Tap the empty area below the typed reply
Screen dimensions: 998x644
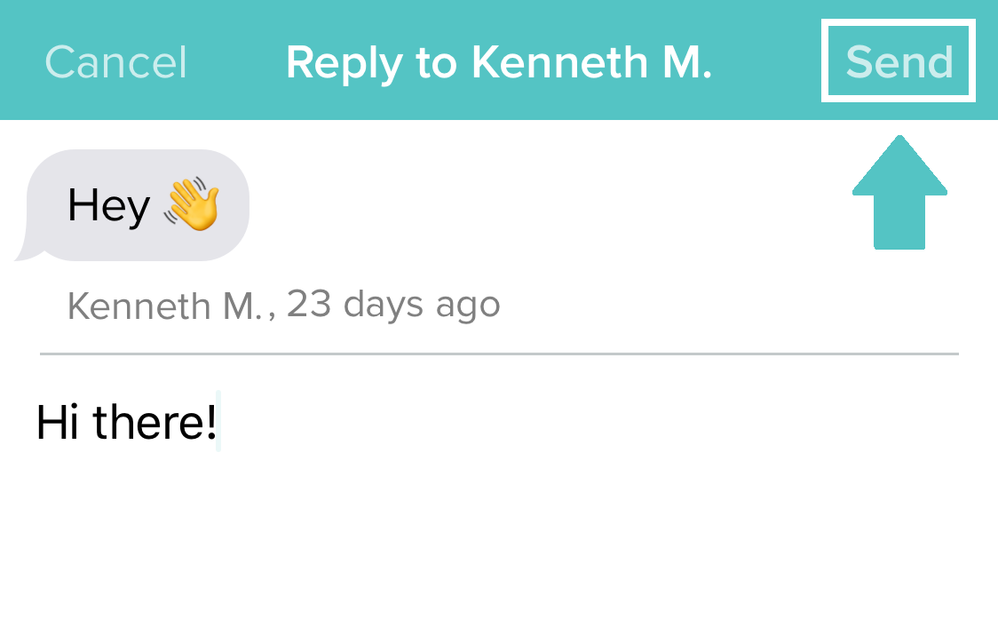coord(498,550)
